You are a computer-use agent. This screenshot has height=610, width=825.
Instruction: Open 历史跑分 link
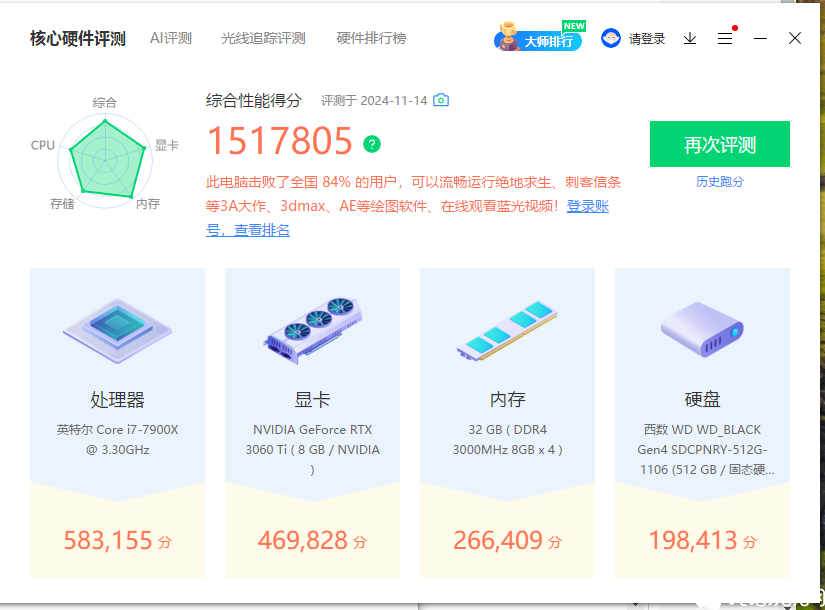coord(720,182)
